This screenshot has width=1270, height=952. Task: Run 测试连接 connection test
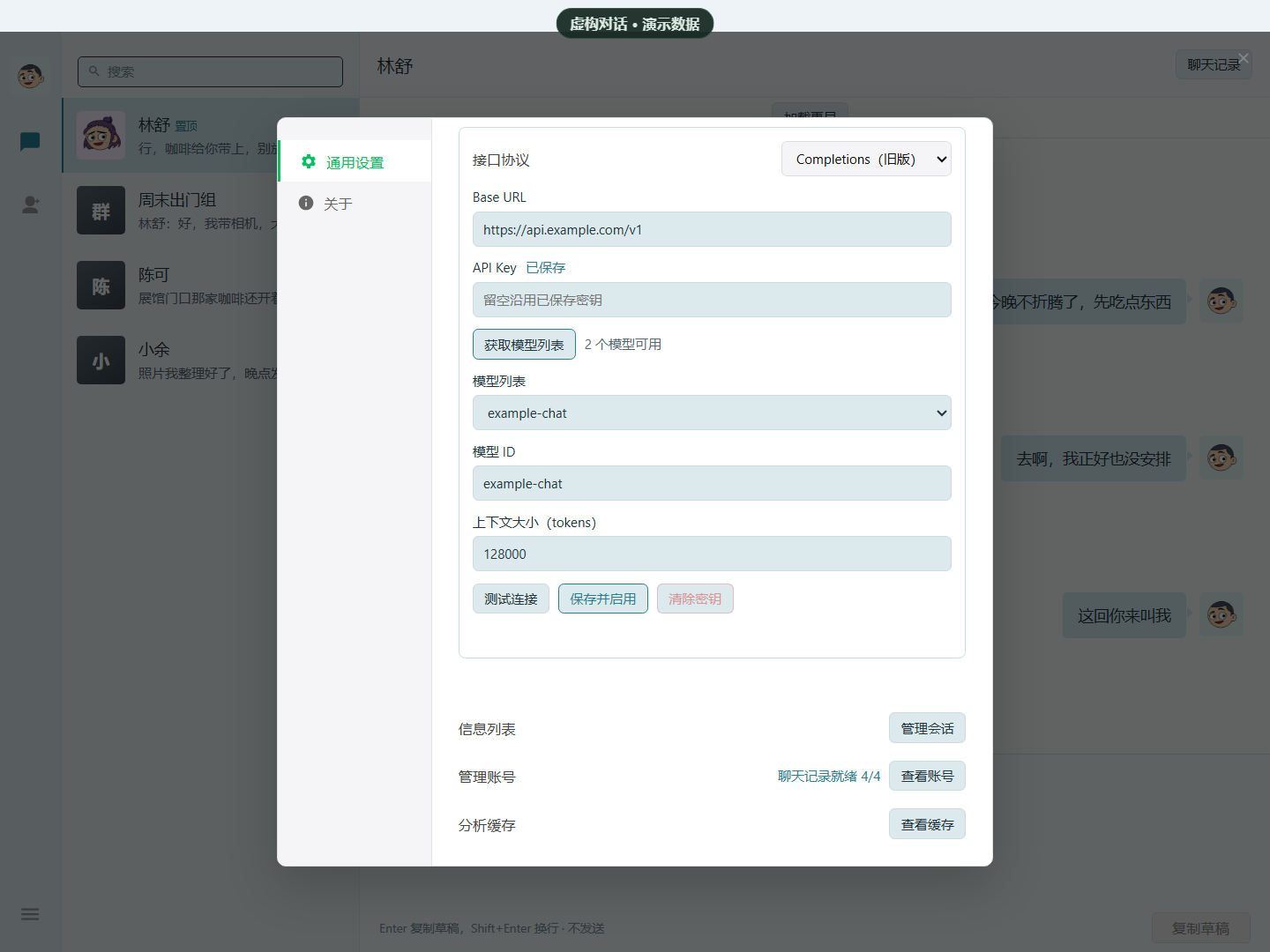pos(511,599)
